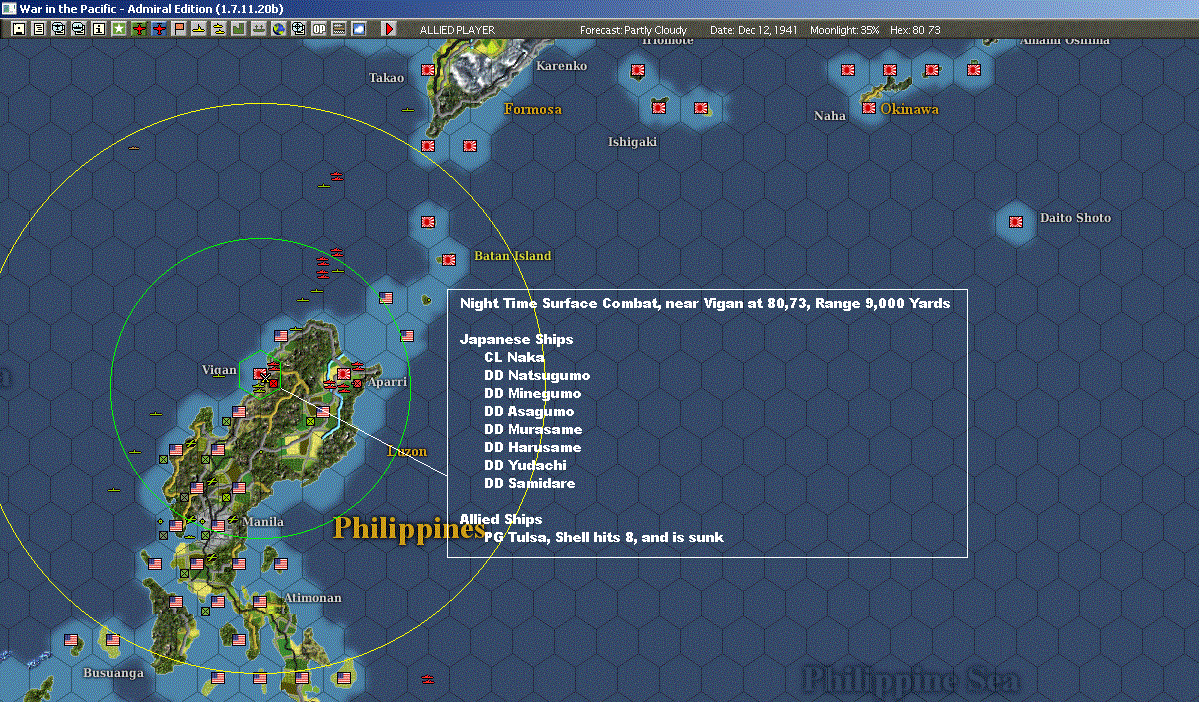Click the Forecast: Partly Cloudy text
The image size is (1199, 702).
point(633,30)
